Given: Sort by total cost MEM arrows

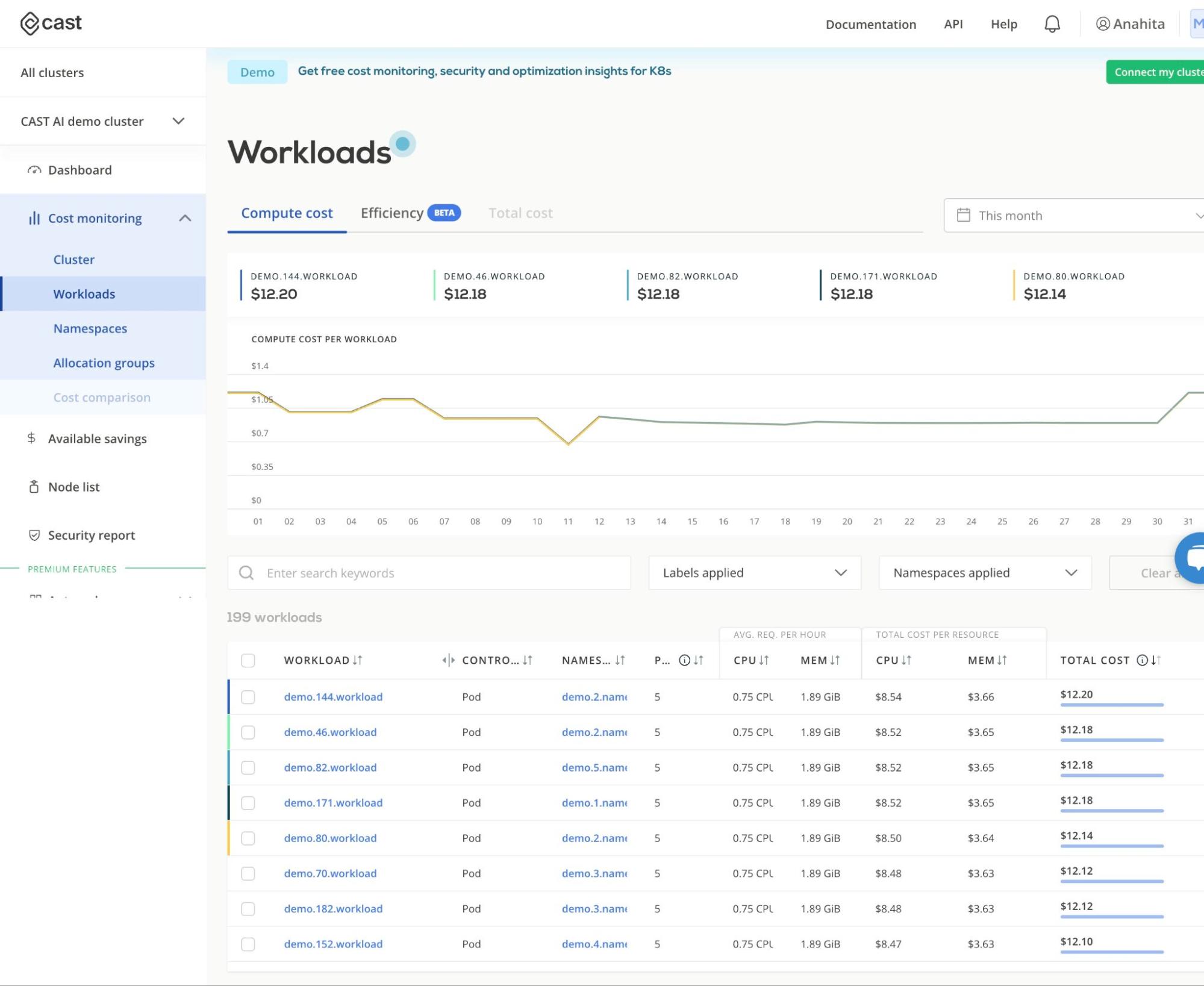Looking at the screenshot, I should (x=1002, y=660).
